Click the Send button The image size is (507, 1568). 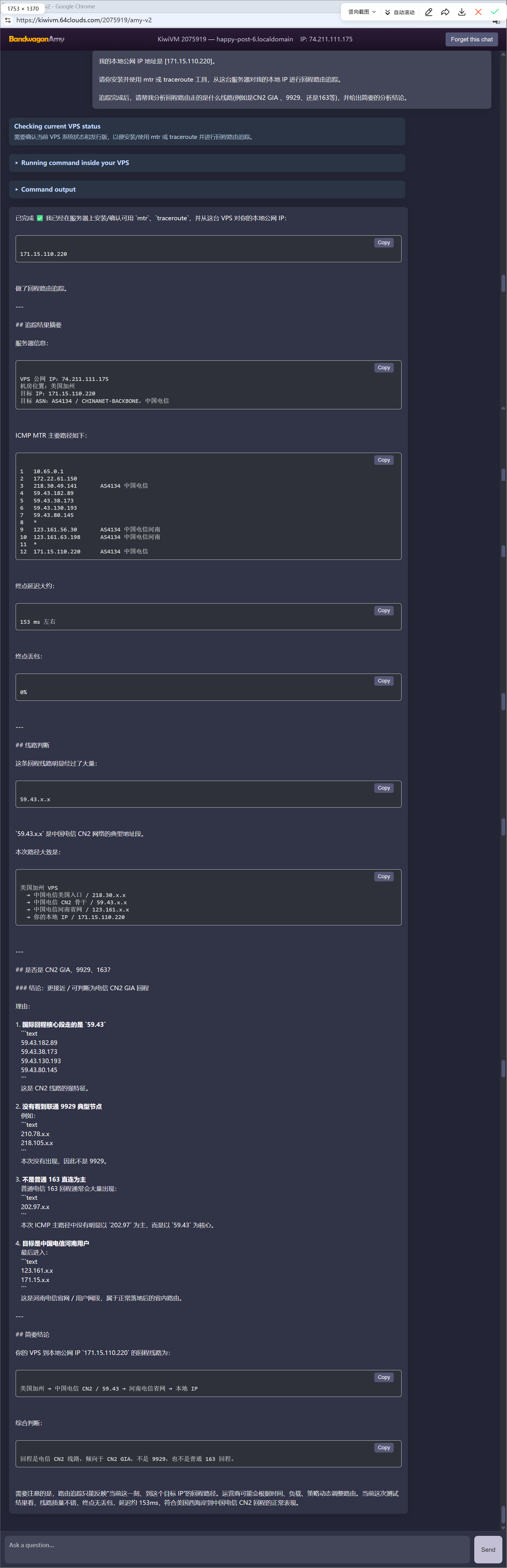pyautogui.click(x=488, y=1549)
